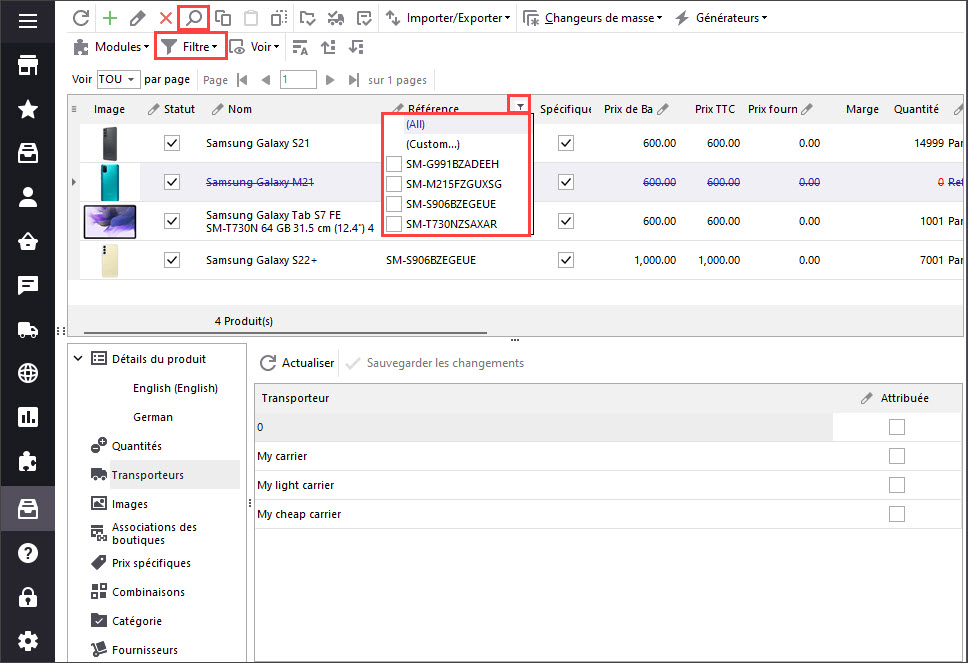This screenshot has height=663, width=968.
Task: Open the Modules dropdown
Action: 111,47
